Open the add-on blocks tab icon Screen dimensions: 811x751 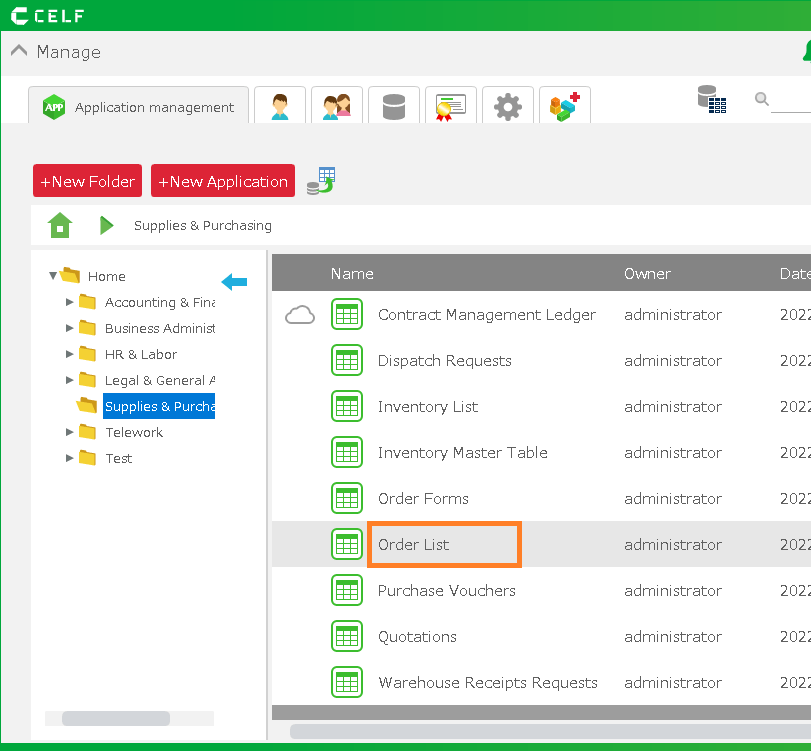(565, 105)
